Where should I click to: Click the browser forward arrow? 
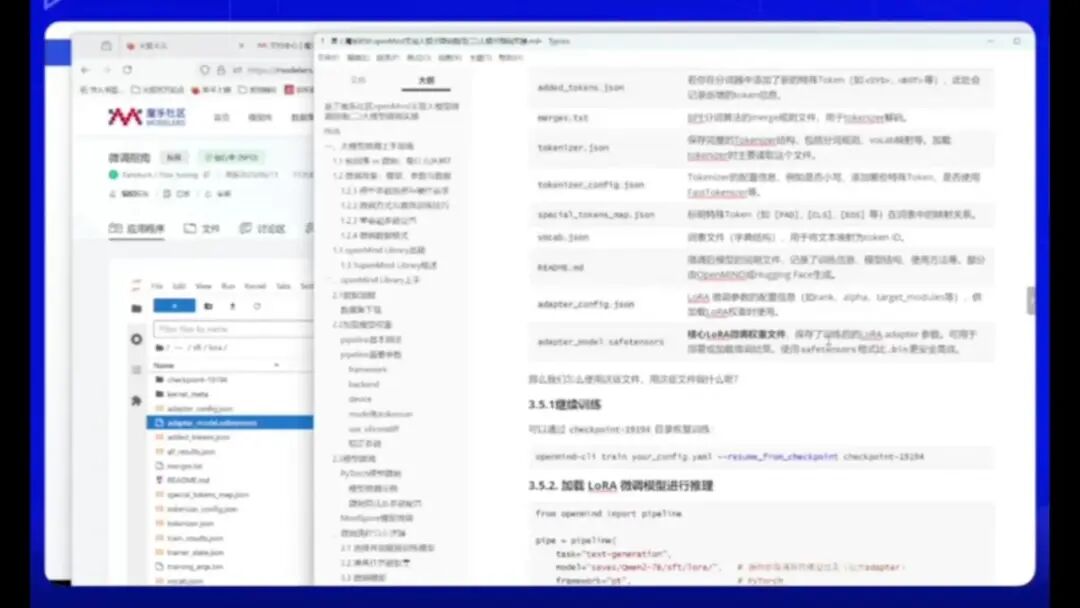107,70
